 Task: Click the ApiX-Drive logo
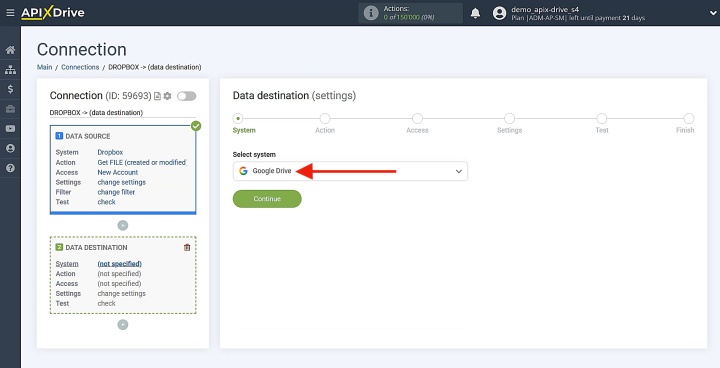pos(53,13)
